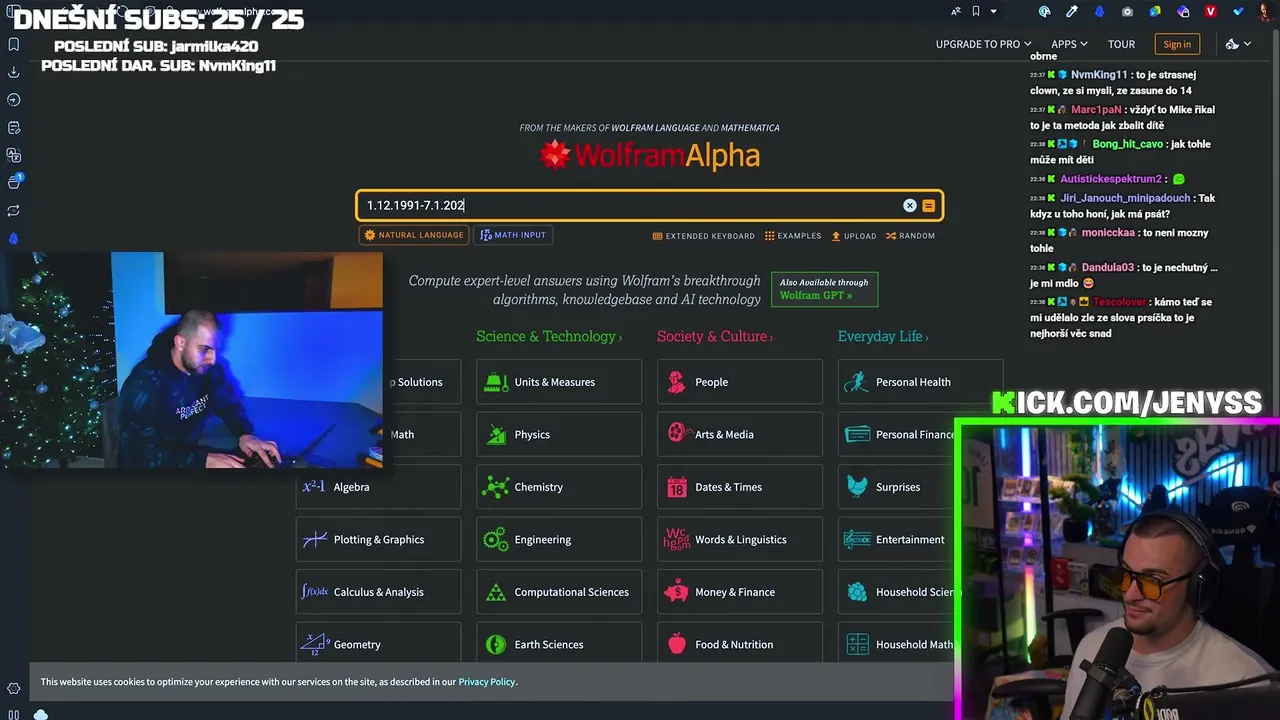Open the Geometry topic

(378, 645)
